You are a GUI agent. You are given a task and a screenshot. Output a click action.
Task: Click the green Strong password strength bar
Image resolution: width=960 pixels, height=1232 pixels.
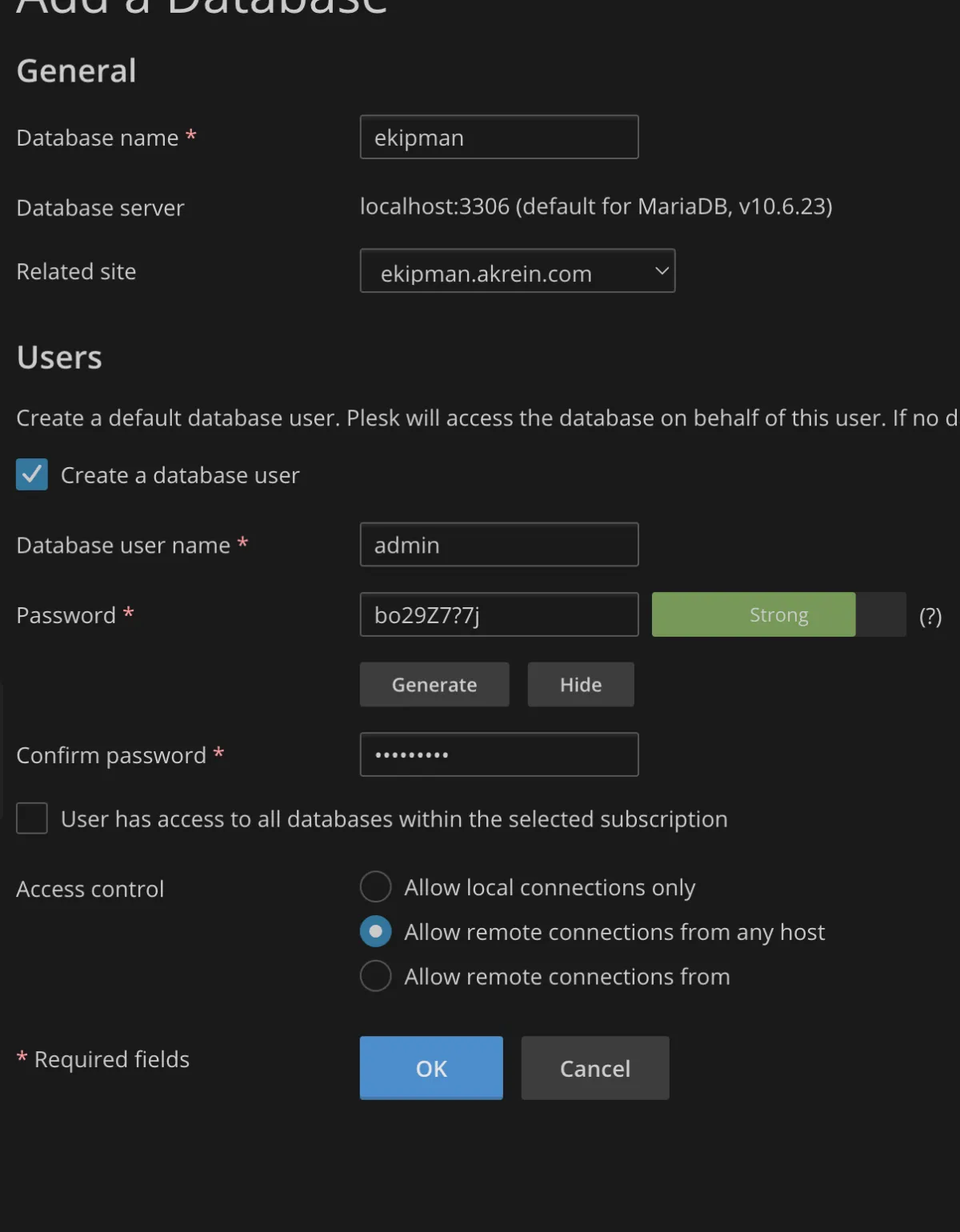tap(754, 614)
